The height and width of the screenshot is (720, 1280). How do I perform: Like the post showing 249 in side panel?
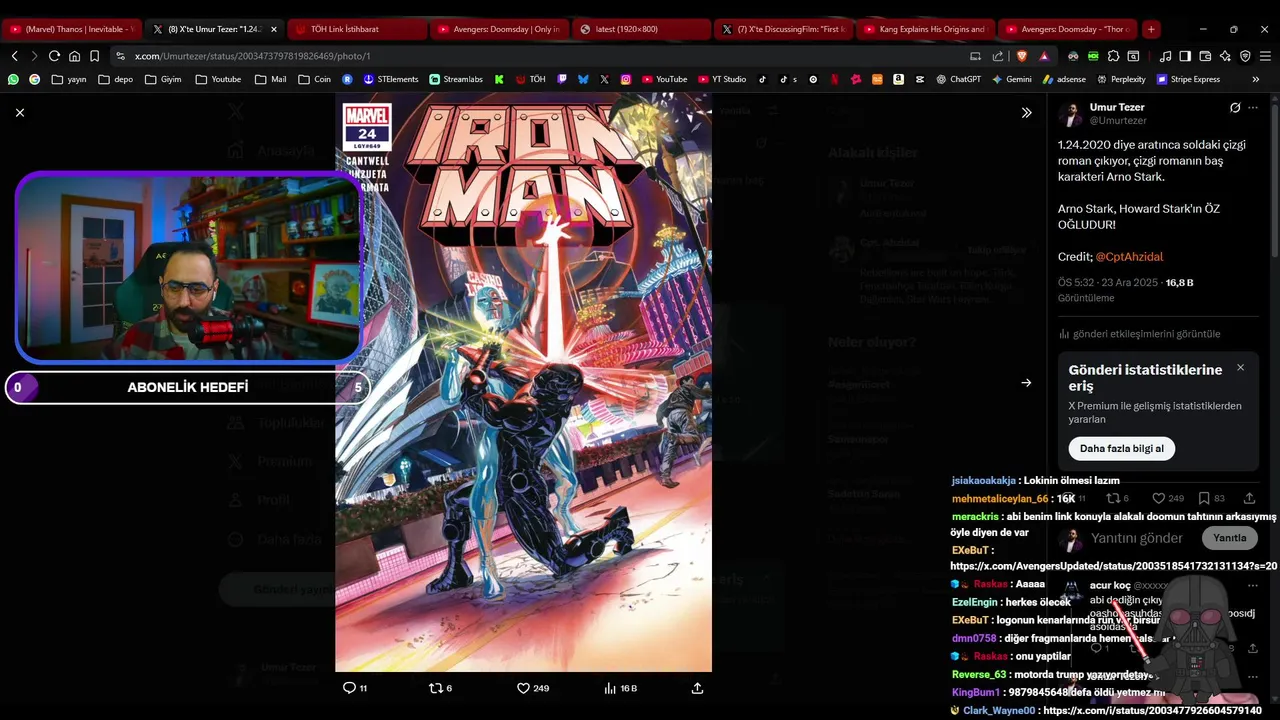[1168, 498]
